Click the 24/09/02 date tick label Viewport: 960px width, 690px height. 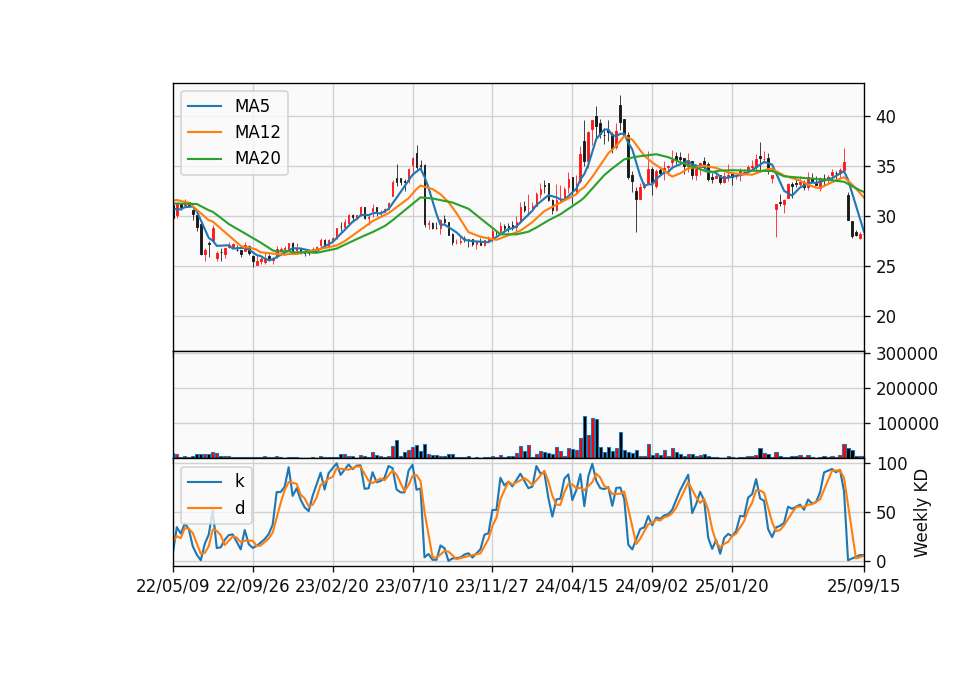[x=651, y=586]
